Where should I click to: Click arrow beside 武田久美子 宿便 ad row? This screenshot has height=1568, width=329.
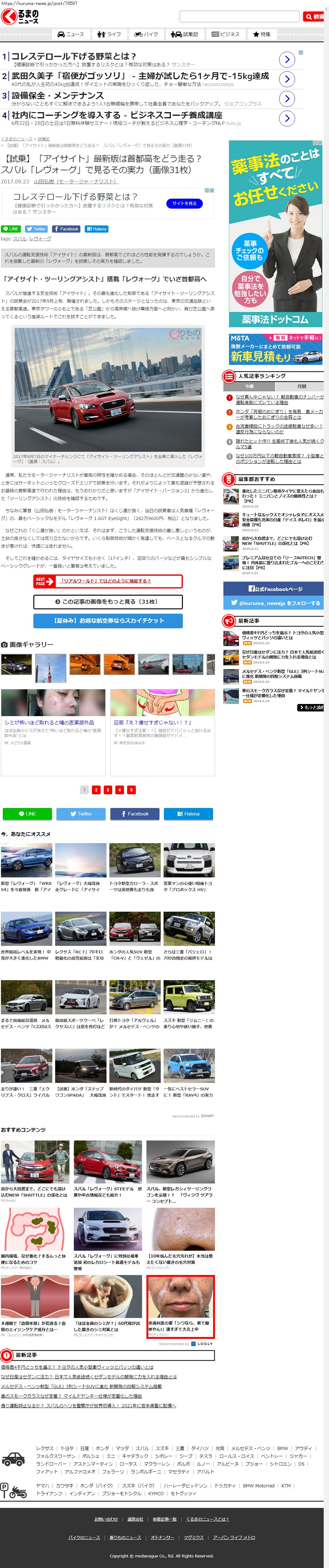click(x=287, y=78)
